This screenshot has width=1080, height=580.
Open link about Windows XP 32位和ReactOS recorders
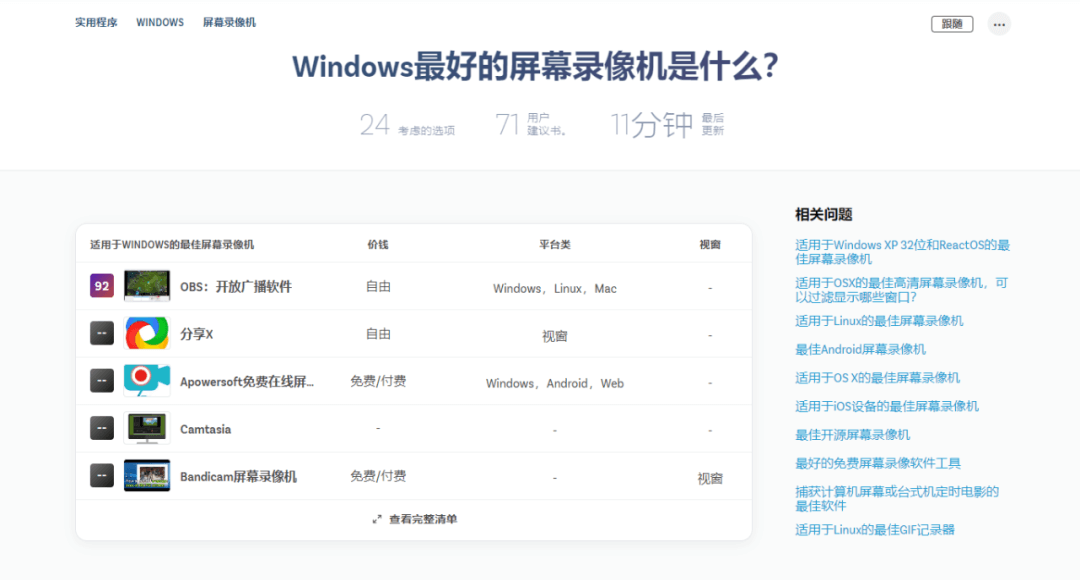click(902, 252)
